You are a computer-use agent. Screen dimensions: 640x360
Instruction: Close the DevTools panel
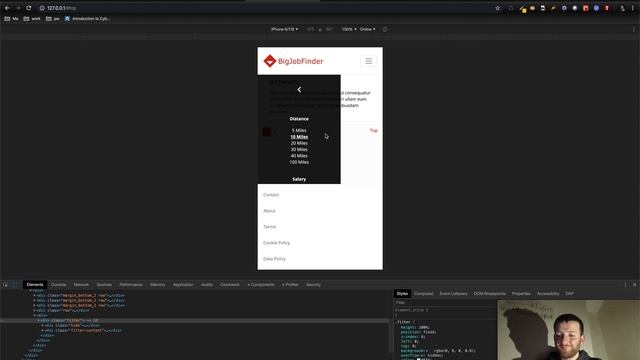pos(634,284)
